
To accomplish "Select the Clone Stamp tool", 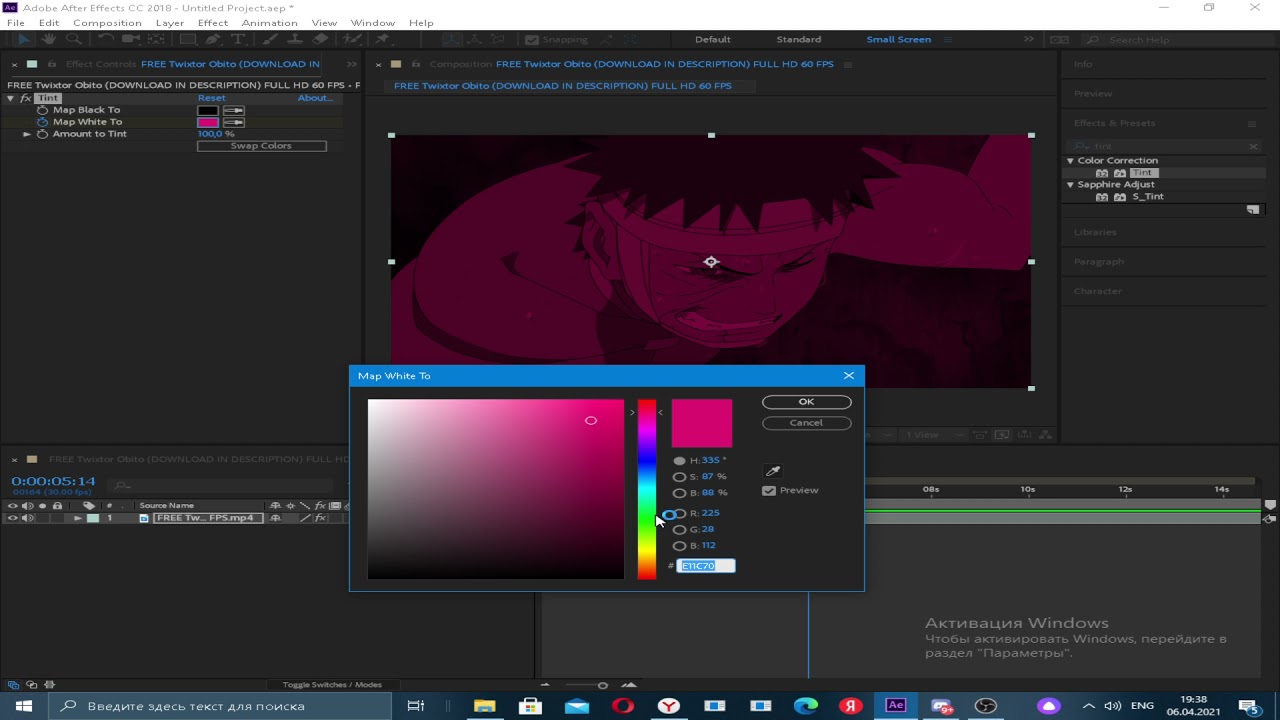I will 295,39.
